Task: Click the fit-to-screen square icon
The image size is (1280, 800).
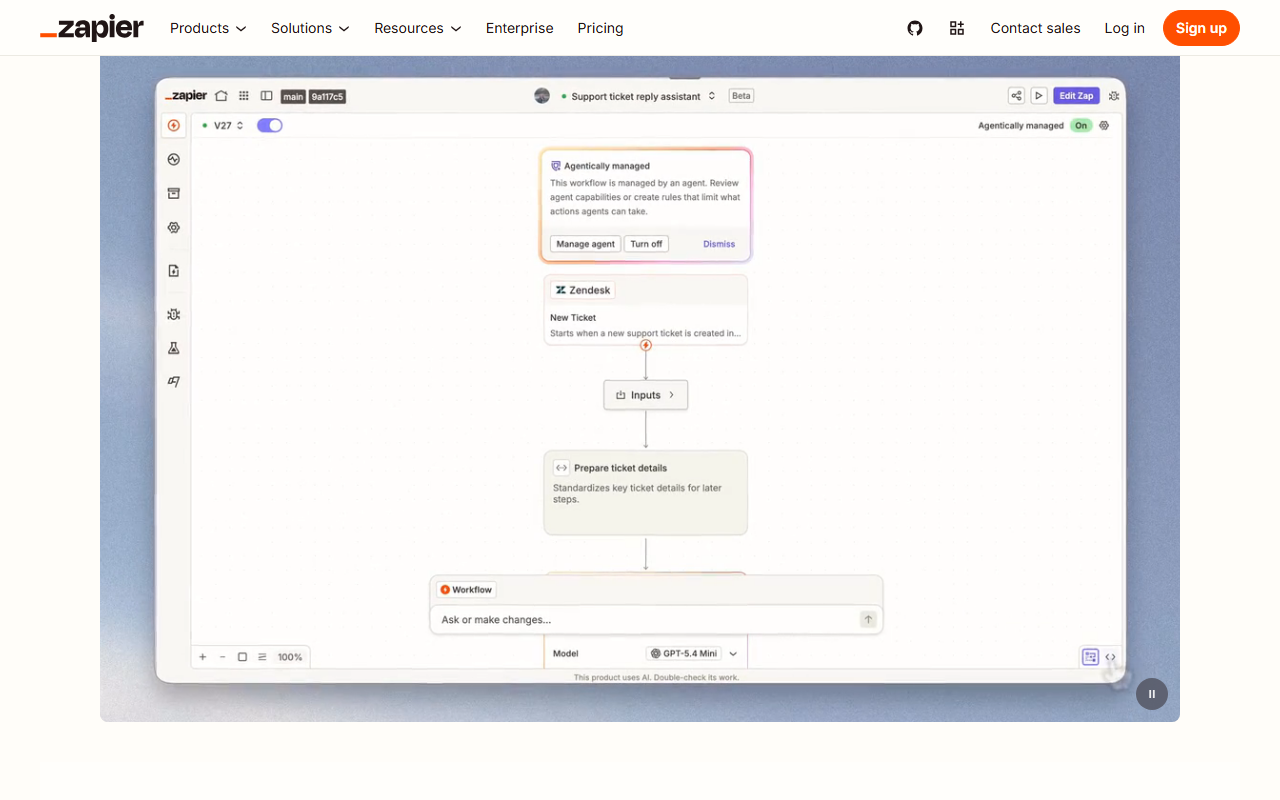Action: point(242,657)
